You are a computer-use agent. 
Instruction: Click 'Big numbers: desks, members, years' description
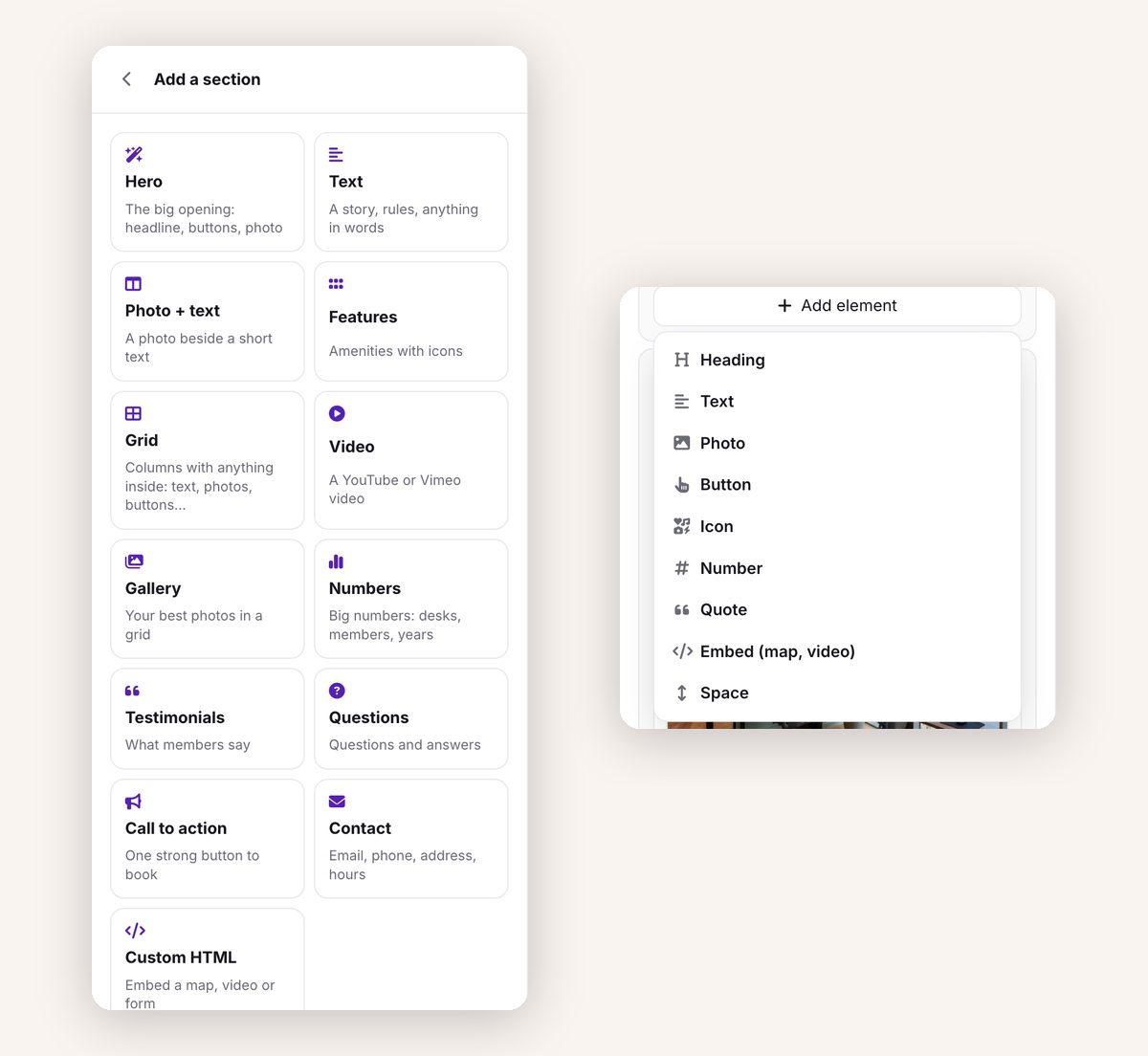point(395,625)
